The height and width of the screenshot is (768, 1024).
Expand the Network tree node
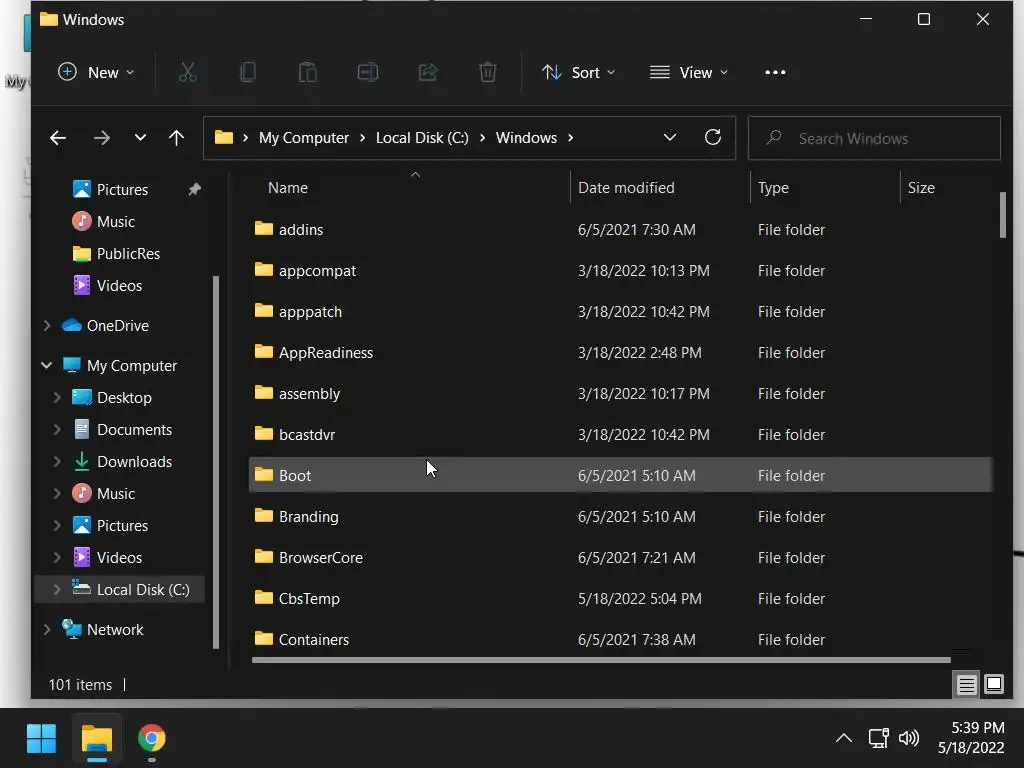point(47,630)
